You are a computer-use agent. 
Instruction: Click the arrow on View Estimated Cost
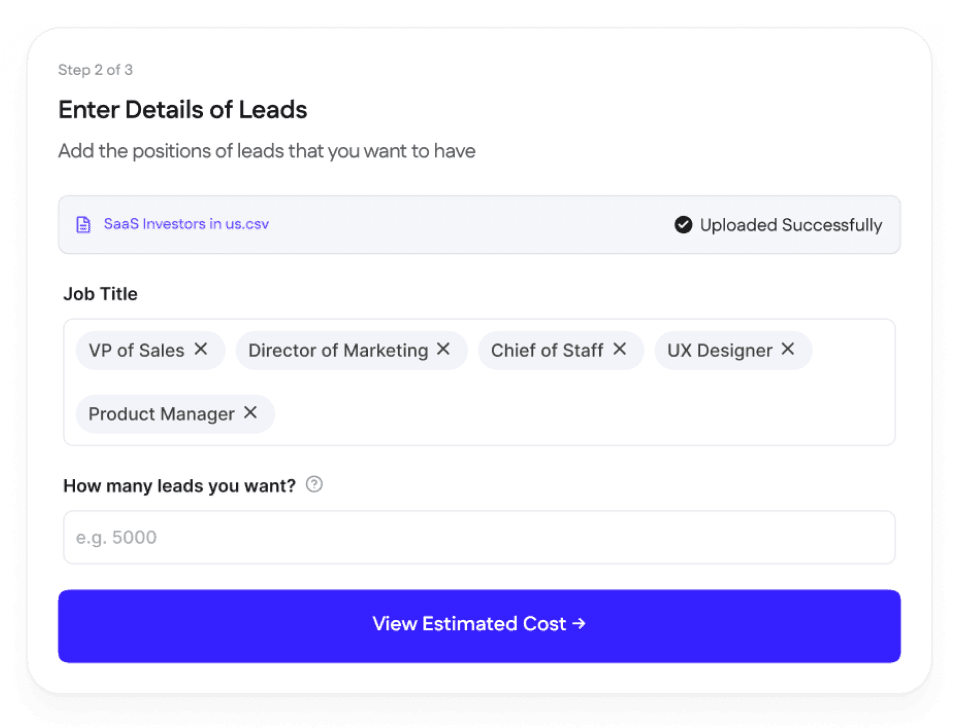pyautogui.click(x=579, y=623)
